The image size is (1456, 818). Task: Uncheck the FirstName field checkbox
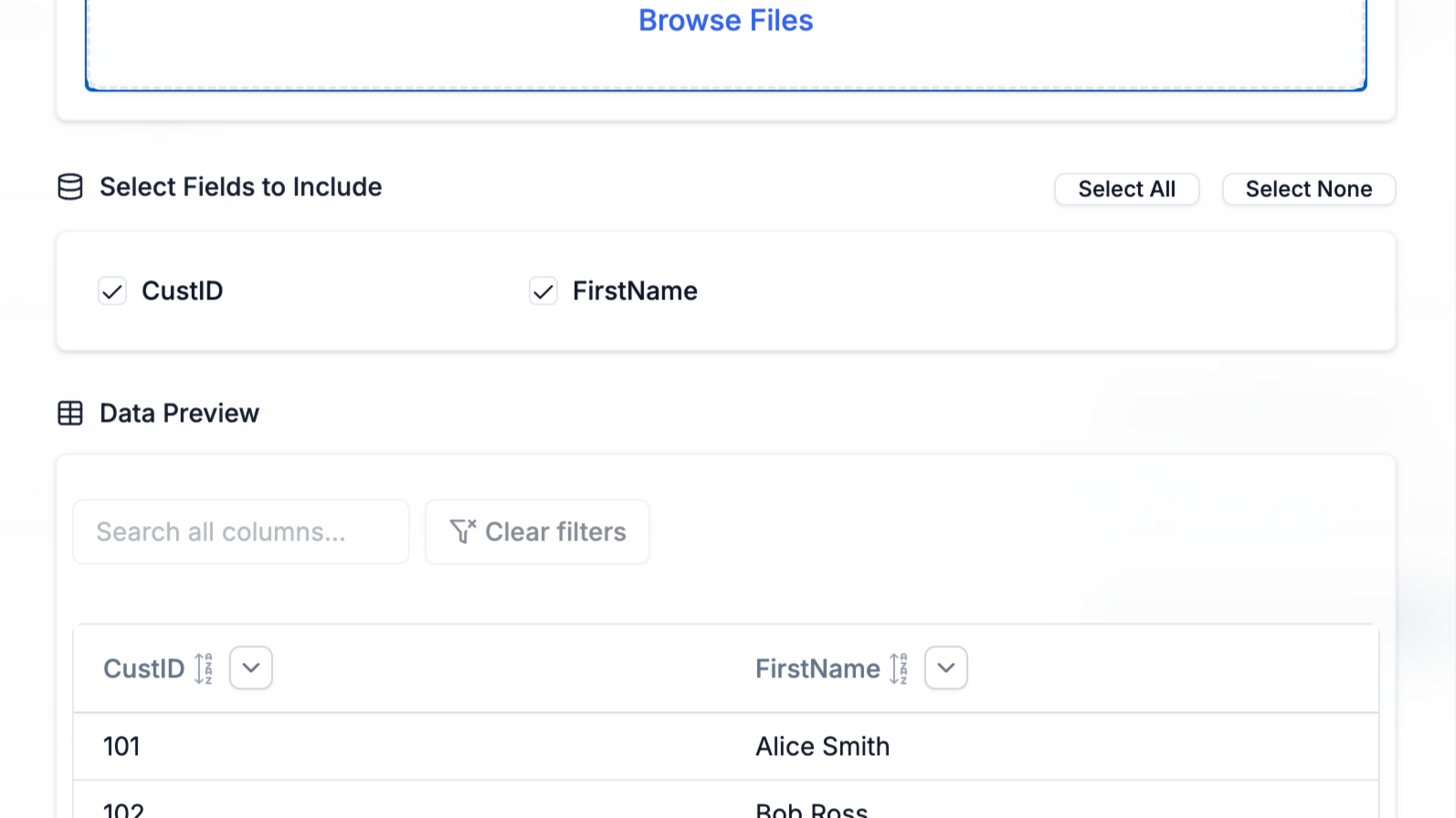pos(543,291)
